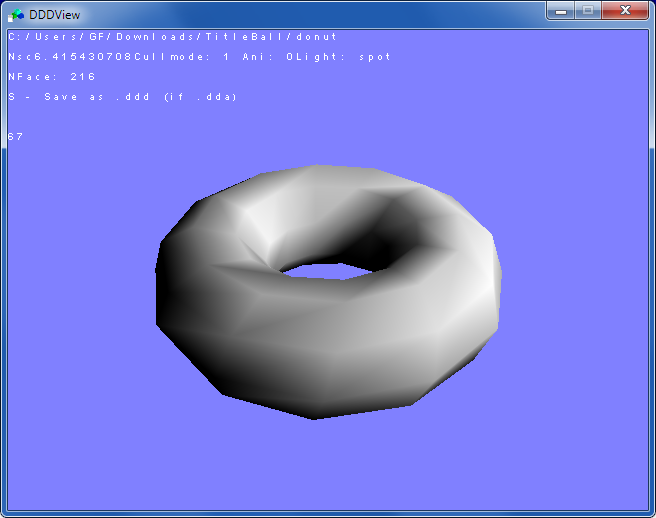This screenshot has width=656, height=518.
Task: Click the 'Ani: 0' text
Action: pos(269,57)
